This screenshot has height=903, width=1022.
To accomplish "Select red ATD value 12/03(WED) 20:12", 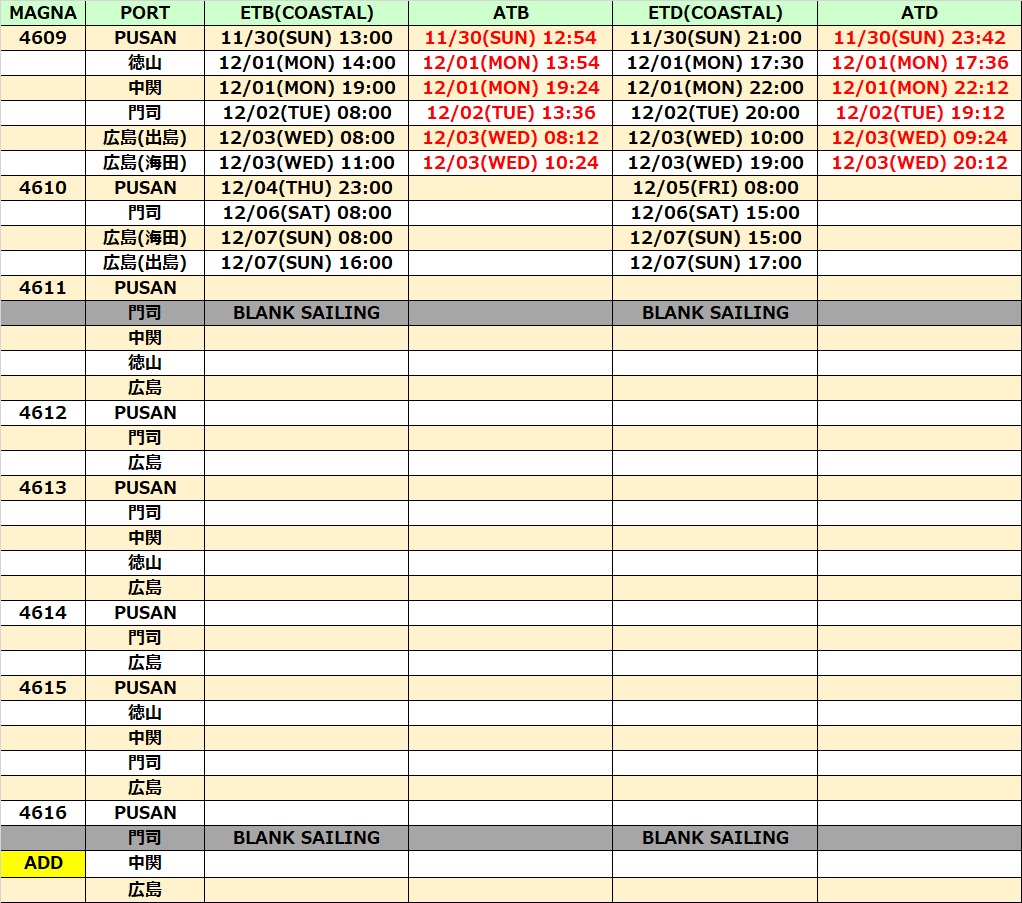I will coord(919,163).
